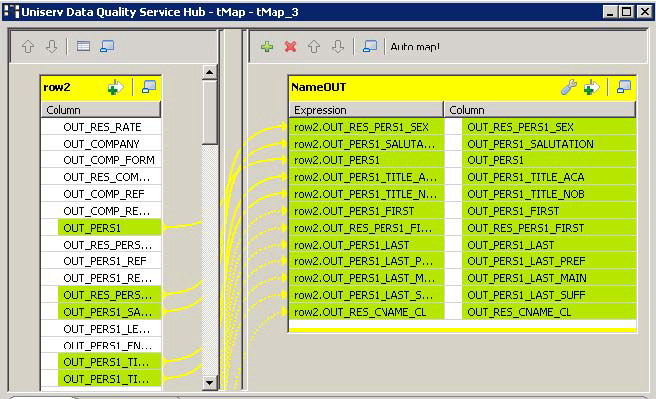Select OUT_RES_RATE in row2 table
Image resolution: width=656 pixels, height=399 pixels.
[x=101, y=127]
